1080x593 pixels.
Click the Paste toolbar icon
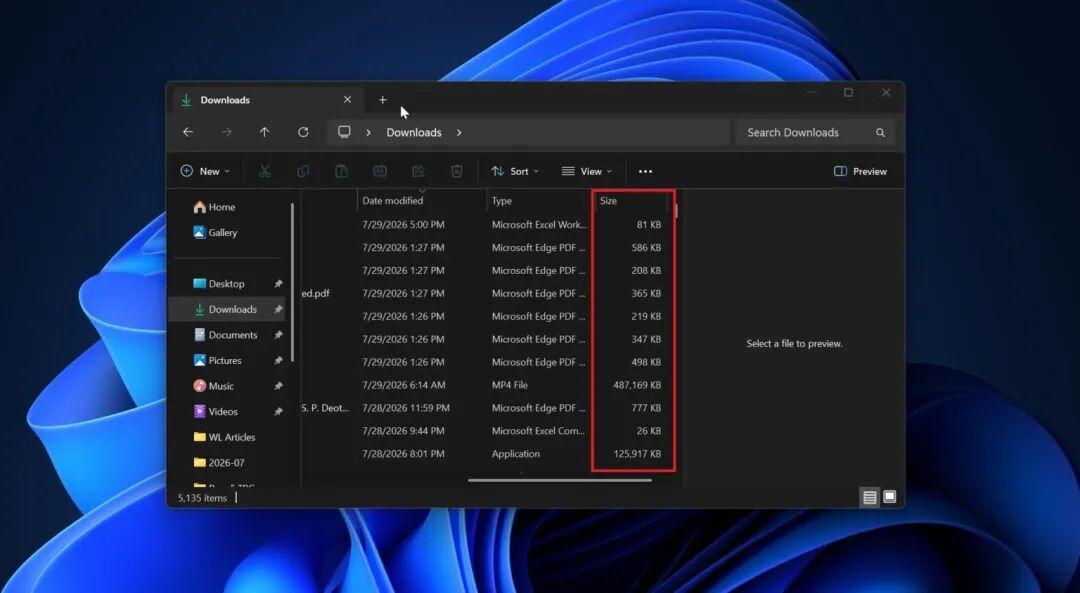pyautogui.click(x=341, y=171)
